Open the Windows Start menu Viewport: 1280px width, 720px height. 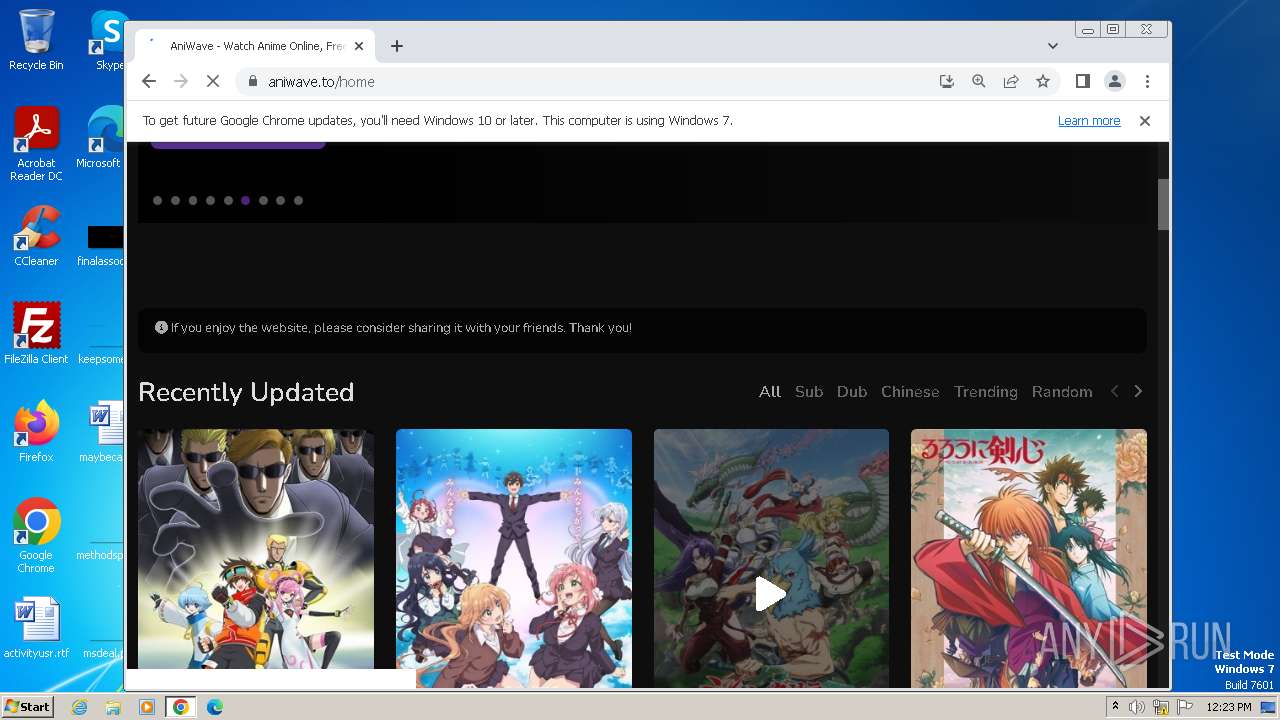tap(28, 707)
